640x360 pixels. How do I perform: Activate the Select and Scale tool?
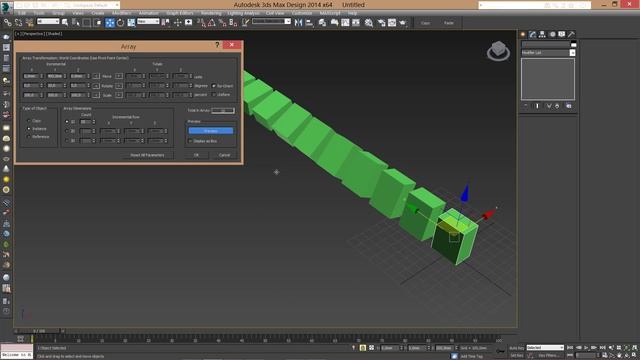[131, 22]
